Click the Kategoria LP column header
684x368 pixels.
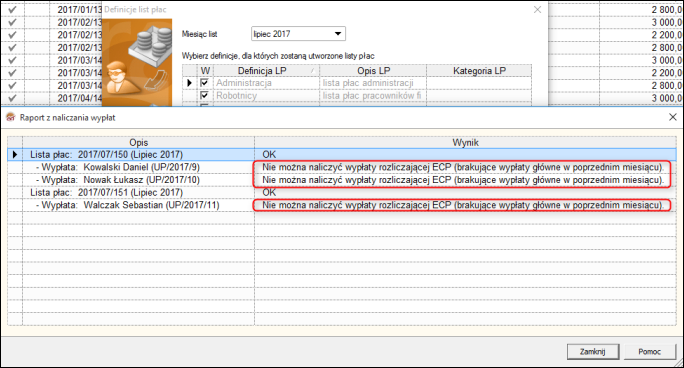coord(479,71)
